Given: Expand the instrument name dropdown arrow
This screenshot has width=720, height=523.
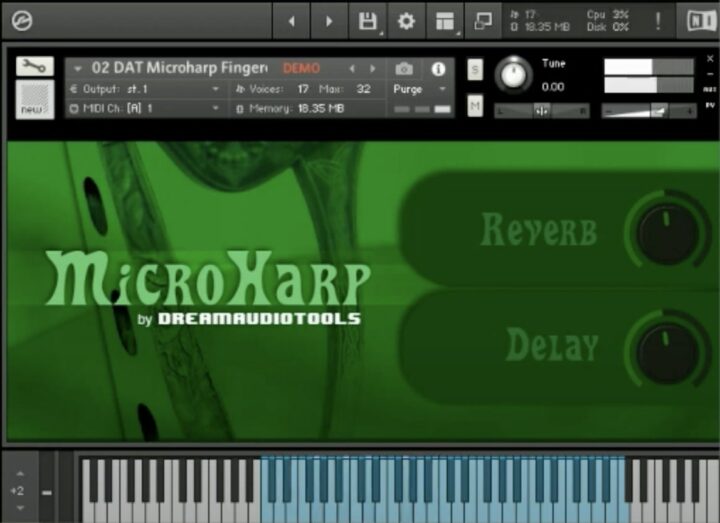Looking at the screenshot, I should [x=78, y=69].
